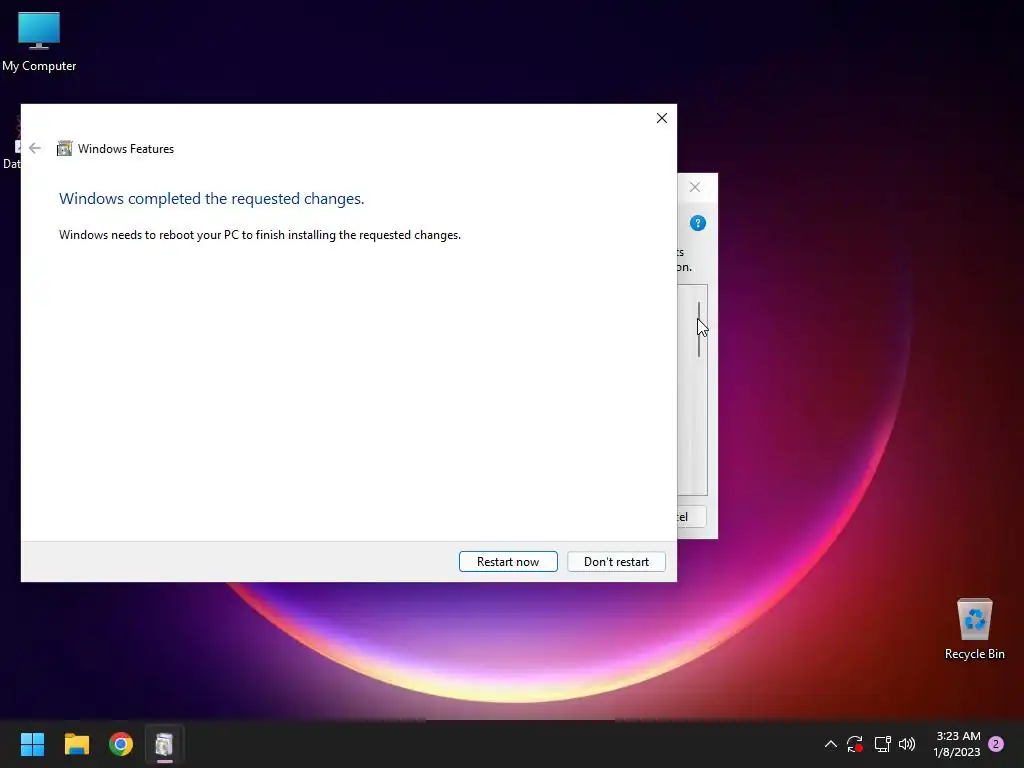The height and width of the screenshot is (768, 1024).
Task: Go back using the dialog's back arrow
Action: (35, 148)
